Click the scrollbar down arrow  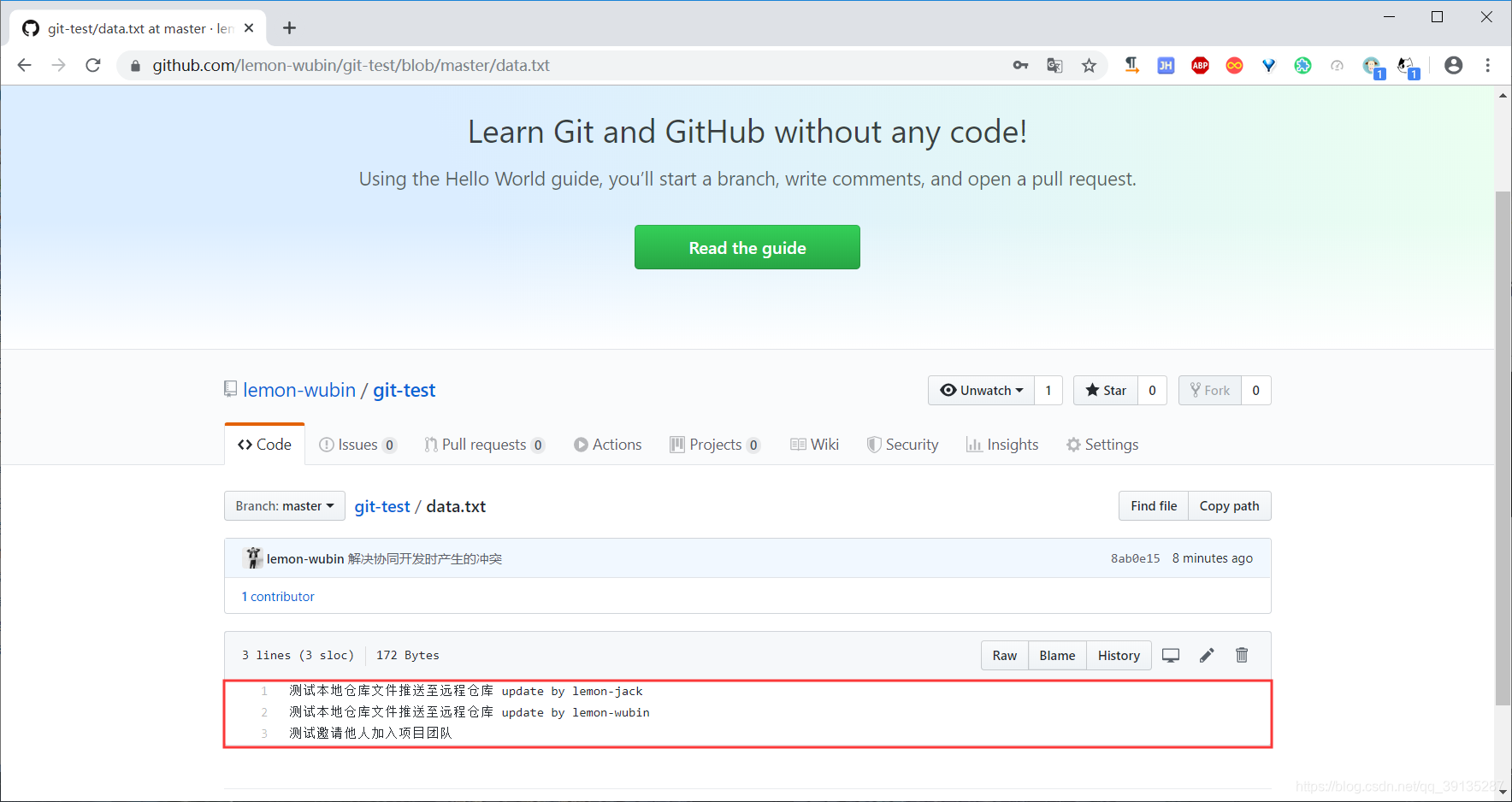1503,792
